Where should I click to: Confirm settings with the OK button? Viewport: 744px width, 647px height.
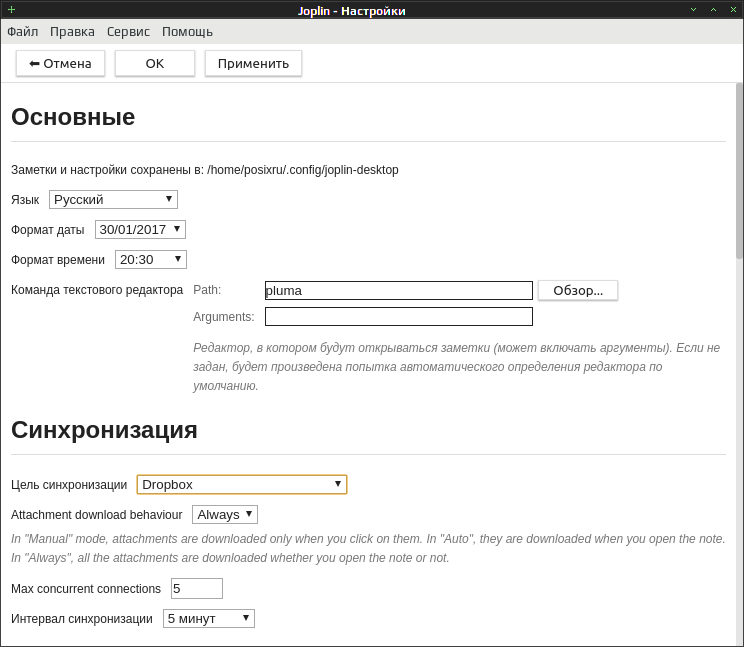coord(155,64)
